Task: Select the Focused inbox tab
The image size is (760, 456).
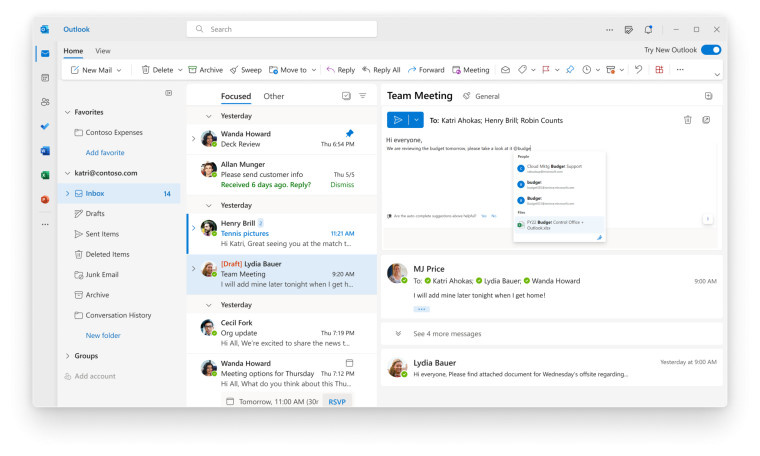Action: point(236,96)
